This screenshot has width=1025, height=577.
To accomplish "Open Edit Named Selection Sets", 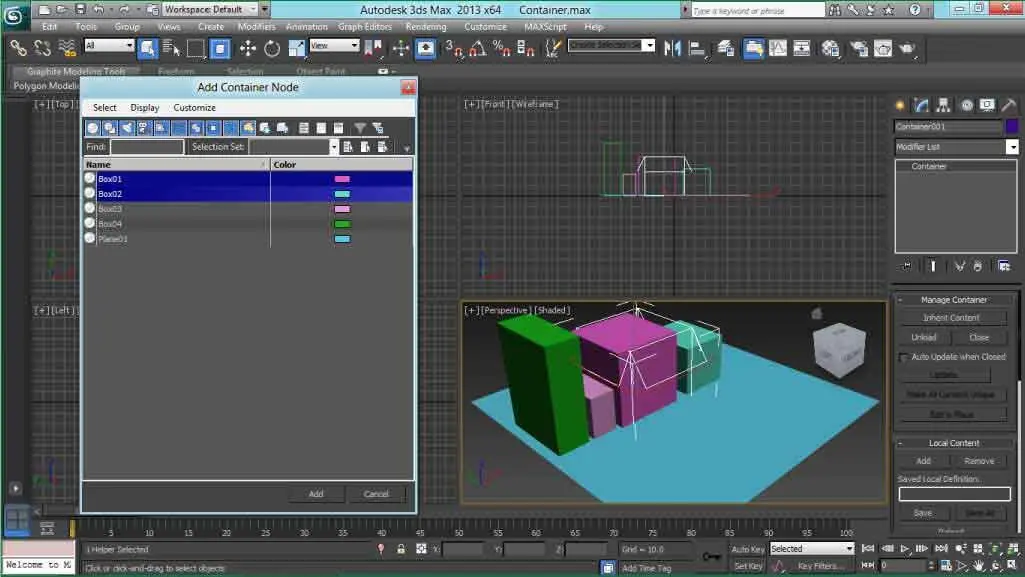I will tap(553, 48).
